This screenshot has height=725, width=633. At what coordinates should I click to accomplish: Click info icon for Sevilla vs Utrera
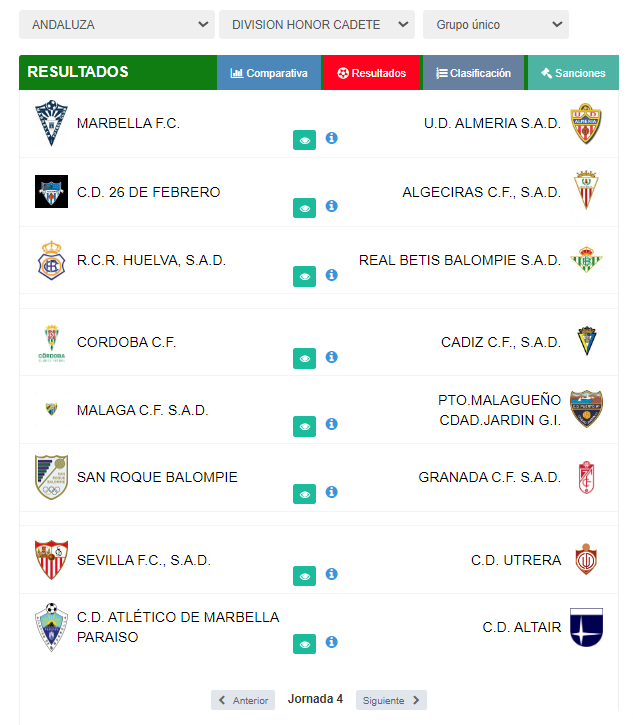click(x=332, y=574)
